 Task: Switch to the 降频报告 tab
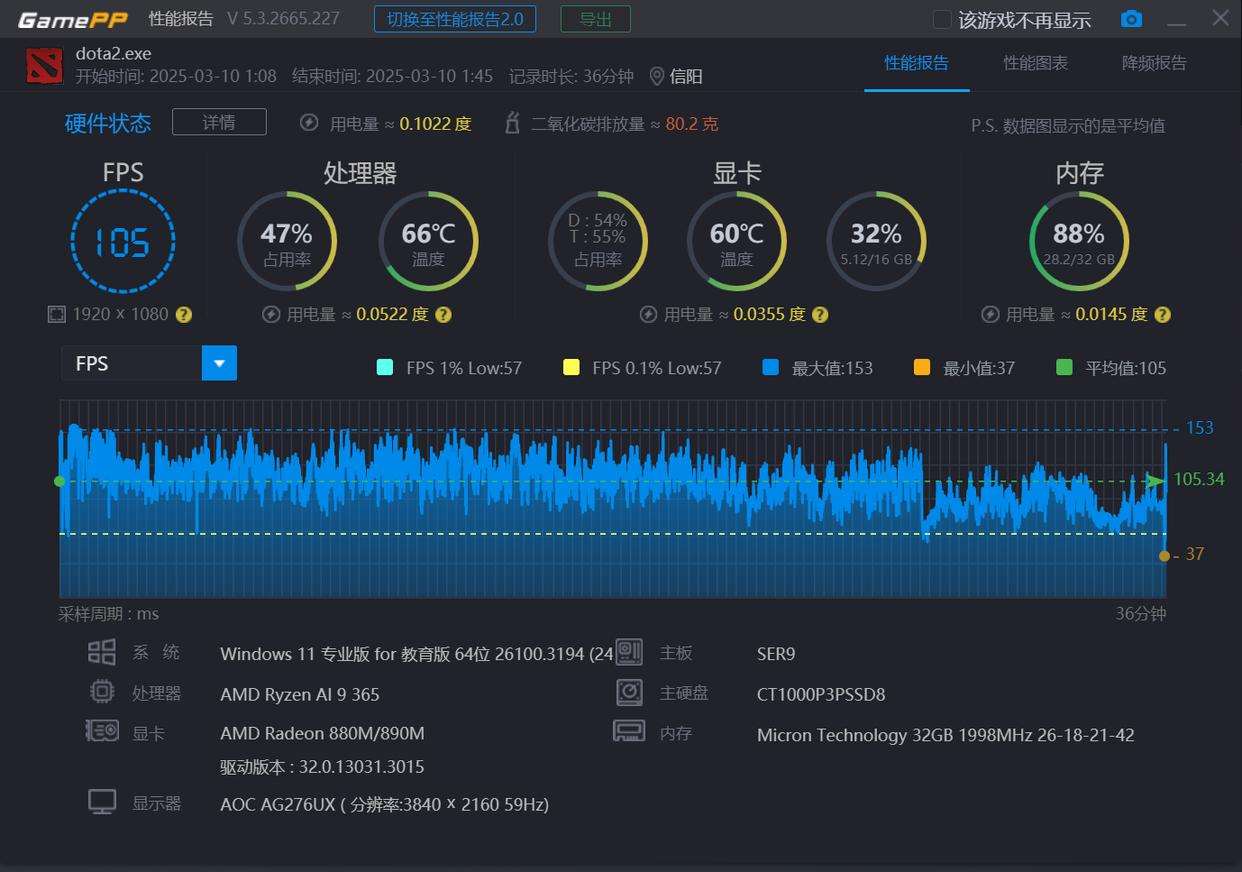click(x=1154, y=63)
